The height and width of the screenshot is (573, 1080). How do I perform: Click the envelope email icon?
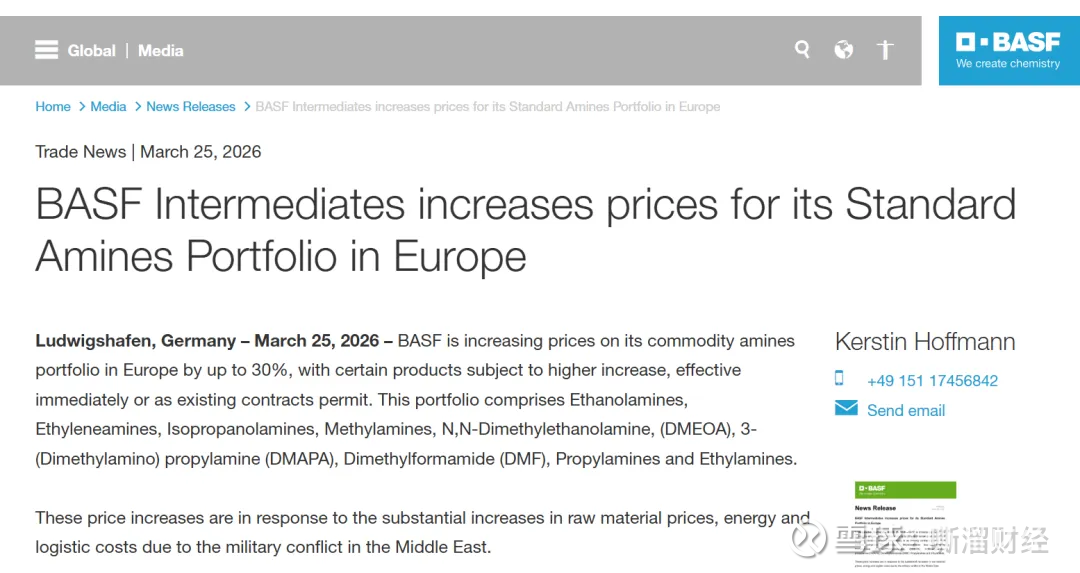click(x=846, y=408)
